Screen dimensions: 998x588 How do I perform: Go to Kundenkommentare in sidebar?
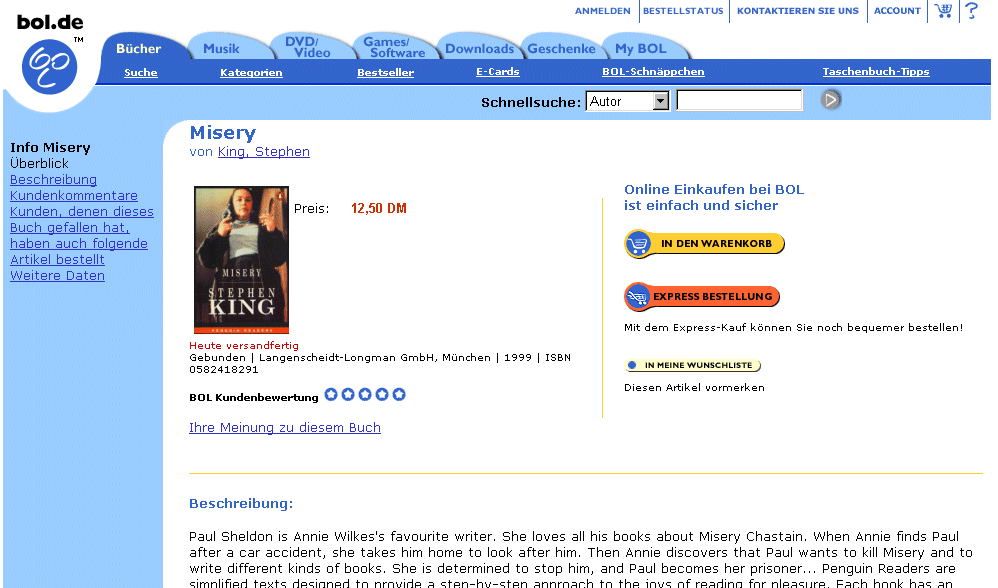[74, 195]
